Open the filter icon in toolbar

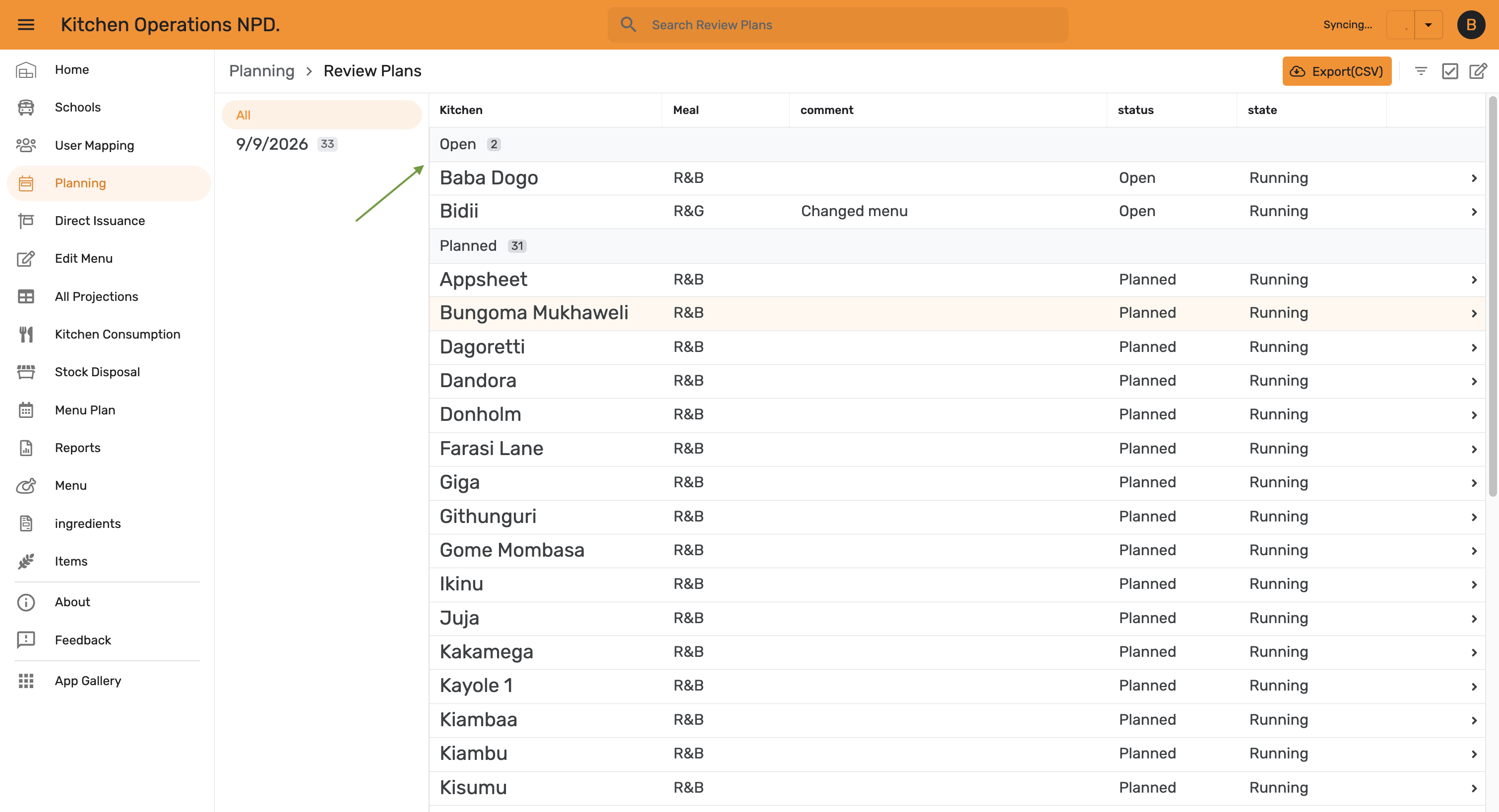click(1421, 71)
